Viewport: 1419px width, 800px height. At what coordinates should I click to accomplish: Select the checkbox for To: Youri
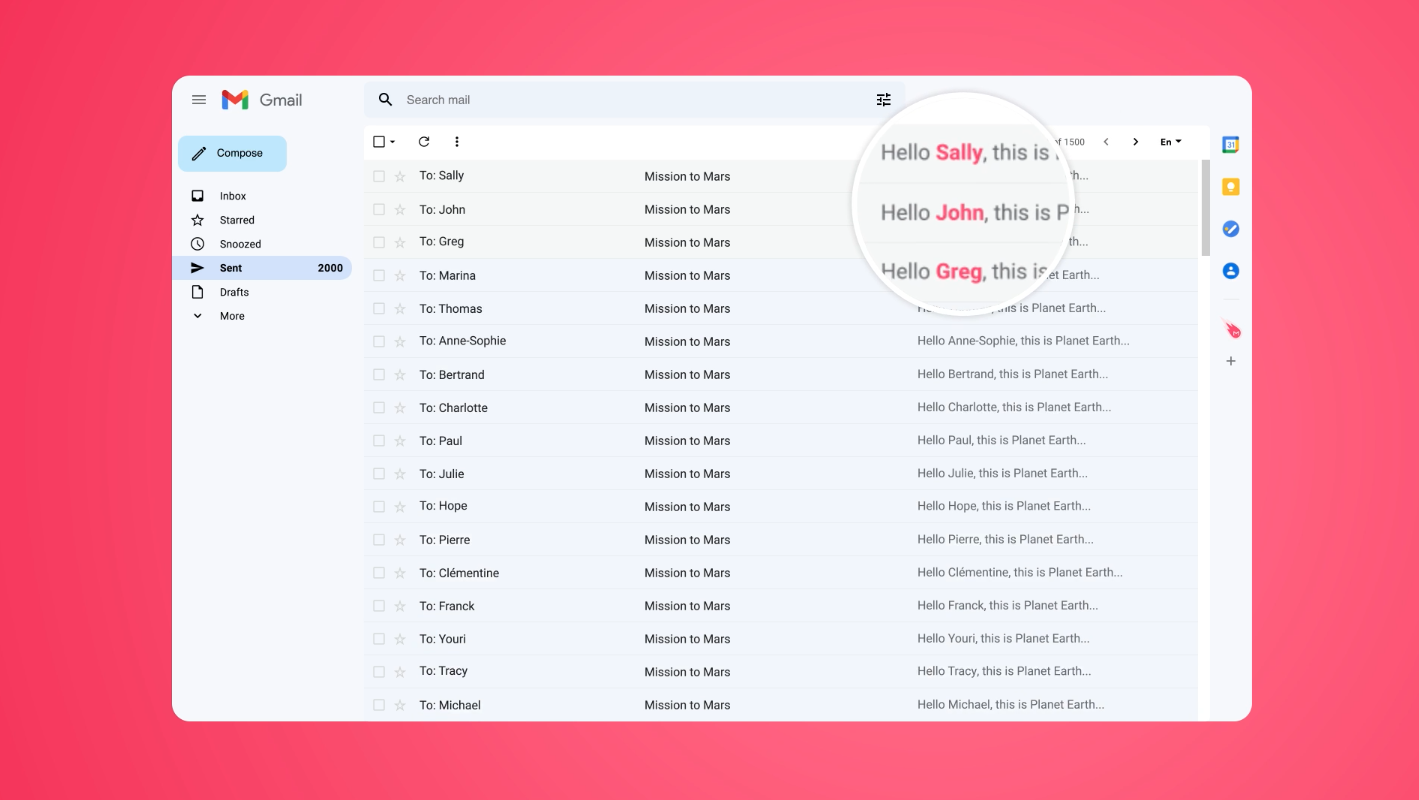pyautogui.click(x=379, y=638)
